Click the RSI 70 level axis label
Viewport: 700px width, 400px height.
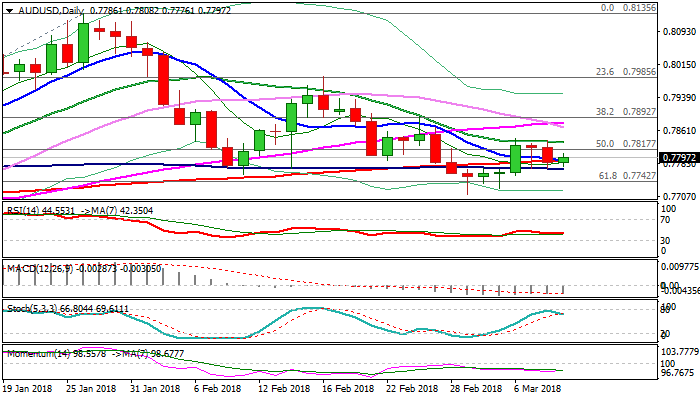tap(665, 220)
